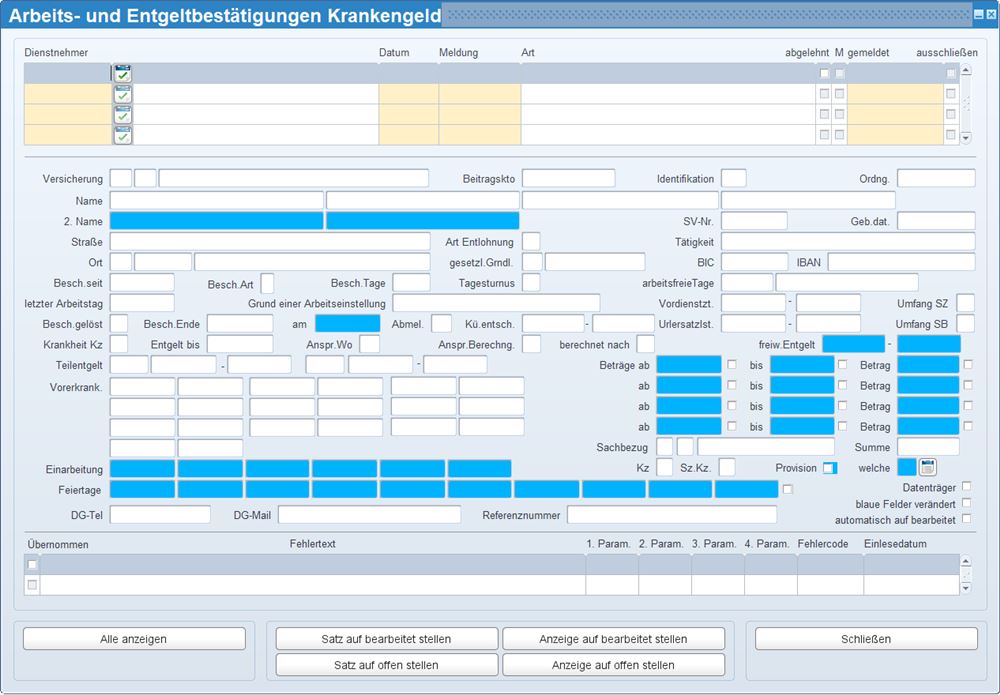Click Grund einer Arbeitseinstellung field
The width and height of the screenshot is (1000, 695).
click(x=496, y=303)
